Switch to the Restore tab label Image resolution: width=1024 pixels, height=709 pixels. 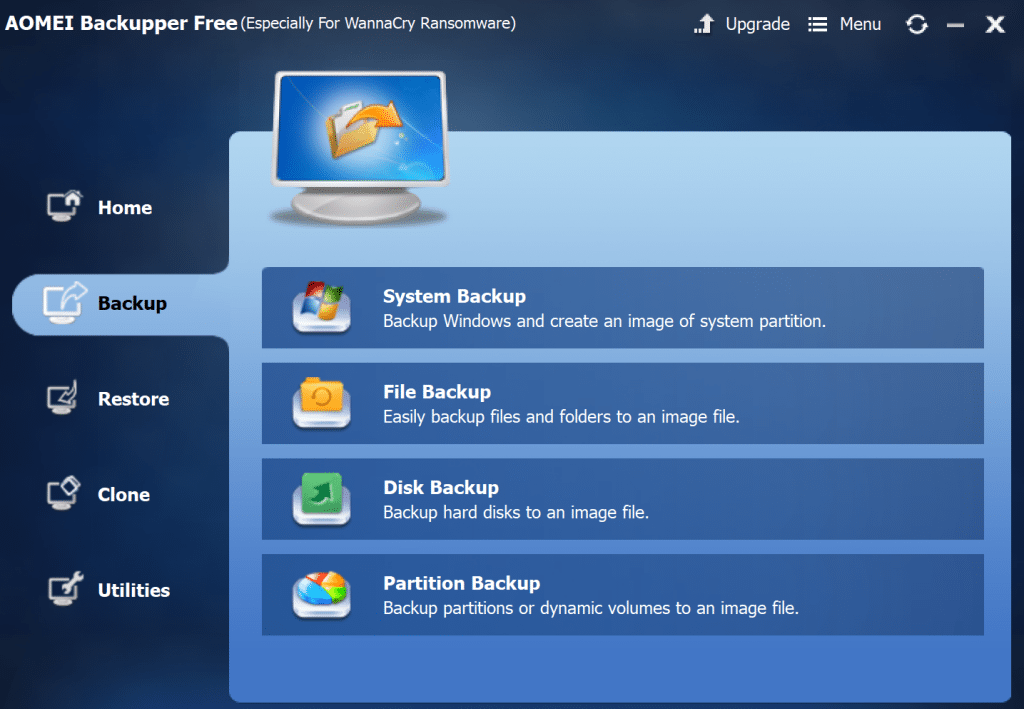point(133,399)
